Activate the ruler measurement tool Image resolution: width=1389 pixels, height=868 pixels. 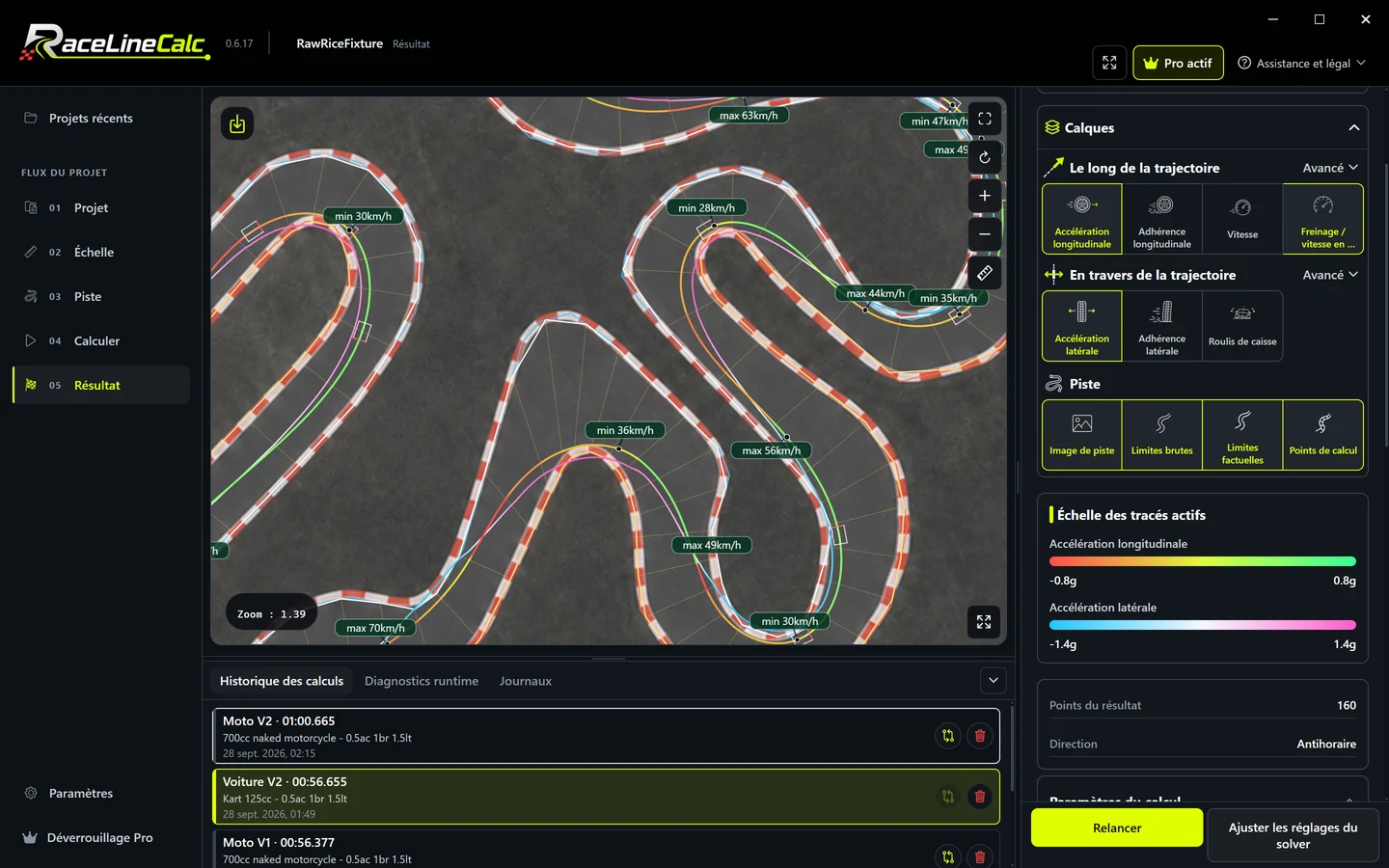pos(984,273)
